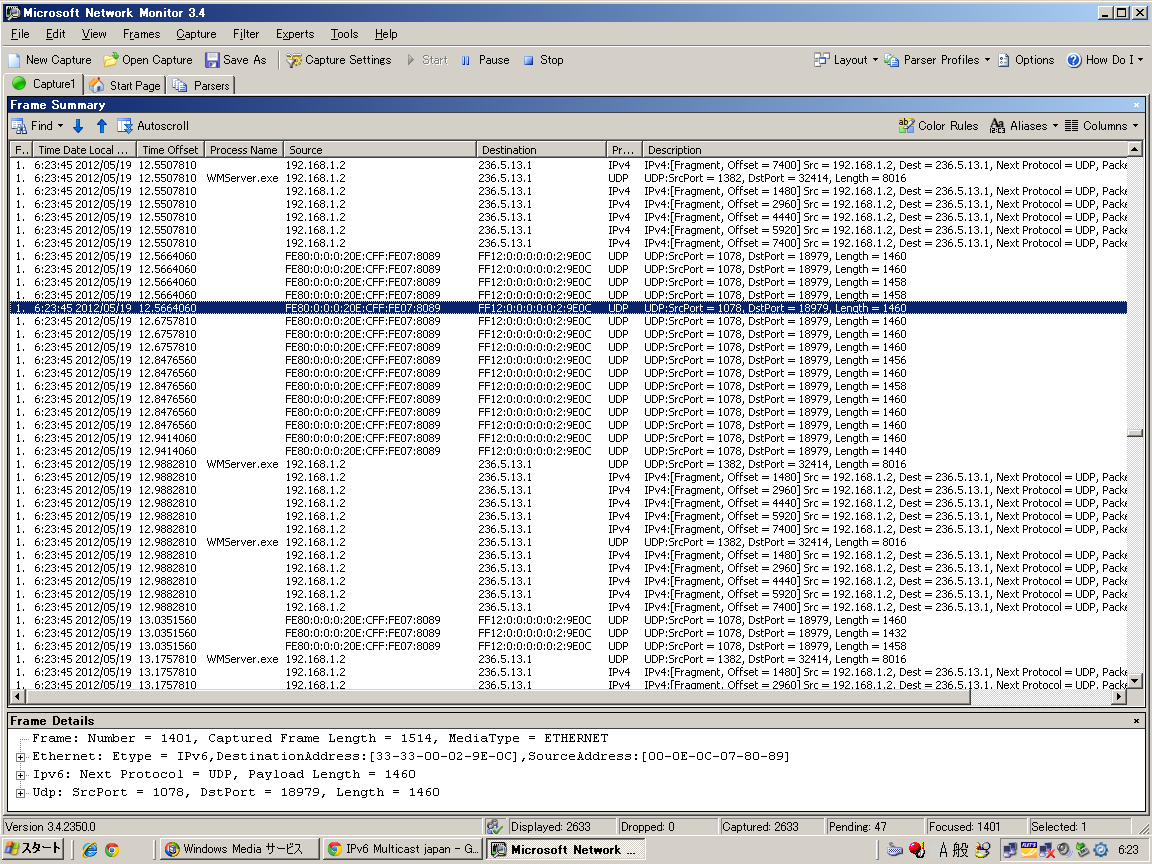Switch to the Start Page tab
Image resolution: width=1152 pixels, height=864 pixels.
click(x=125, y=85)
